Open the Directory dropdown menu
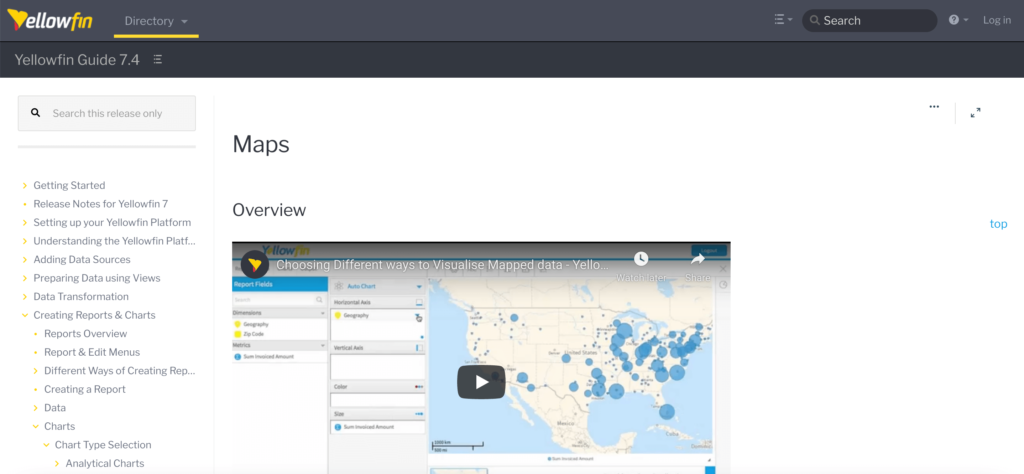Screen dimensions: 1024x474 156,21
